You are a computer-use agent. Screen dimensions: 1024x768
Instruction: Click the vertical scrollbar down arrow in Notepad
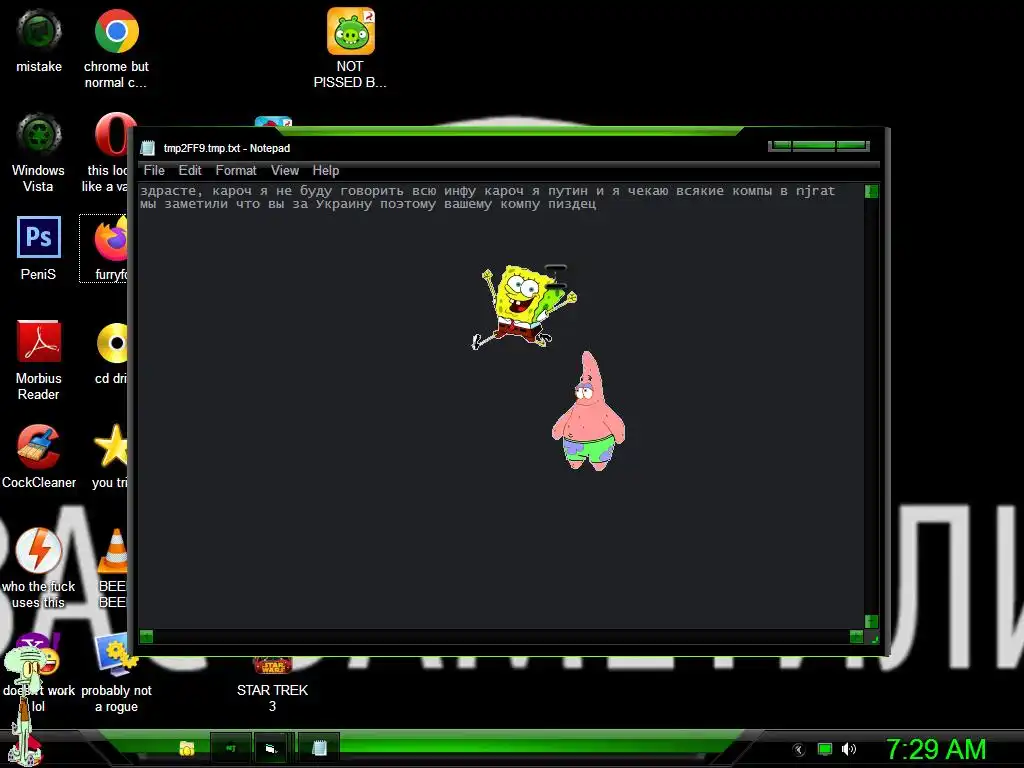click(871, 621)
